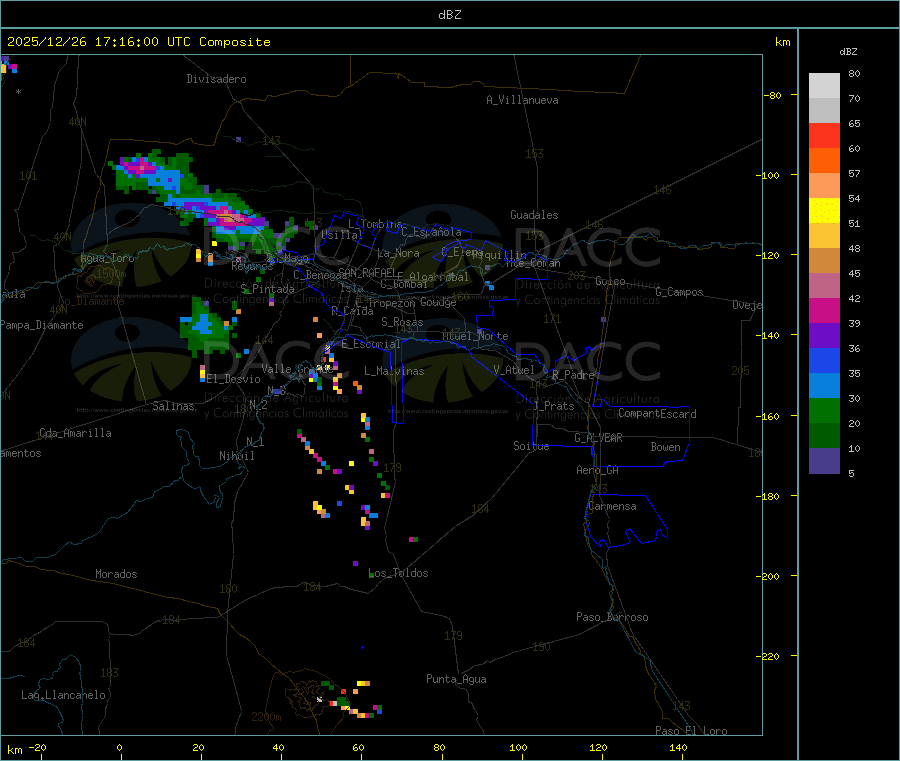Viewport: 900px width, 761px height.
Task: Click the Punta_Agua location label
Action: pos(456,679)
